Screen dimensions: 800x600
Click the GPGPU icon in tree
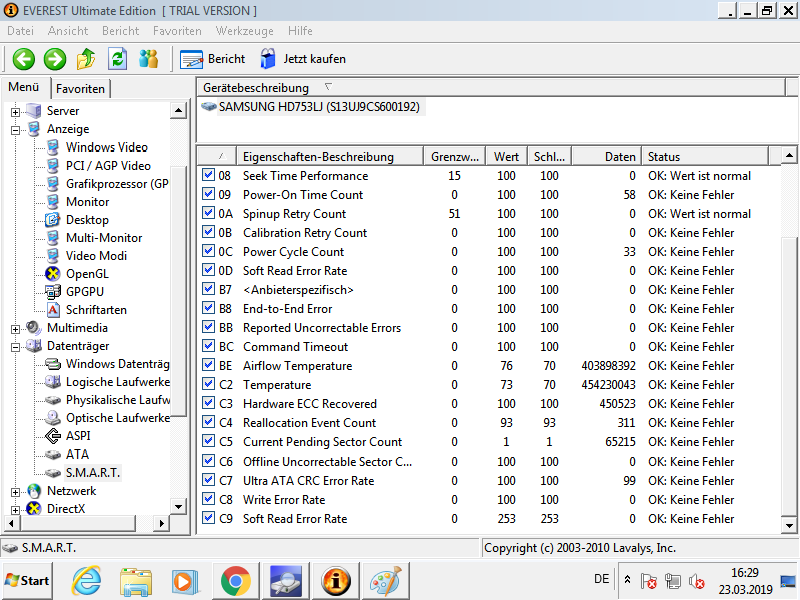(x=53, y=292)
